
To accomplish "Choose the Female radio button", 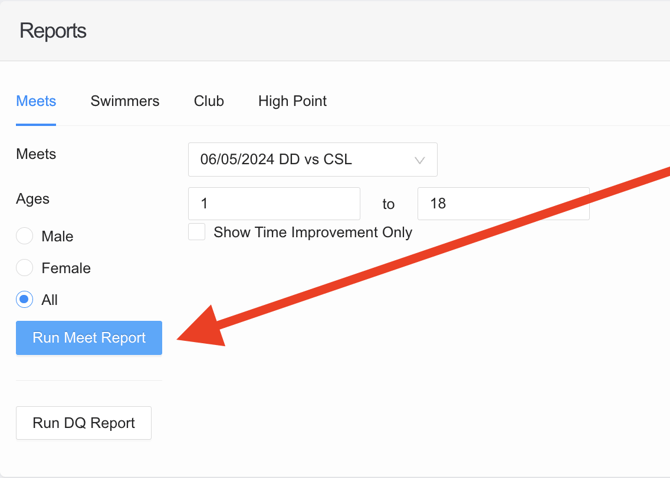I will pos(25,268).
